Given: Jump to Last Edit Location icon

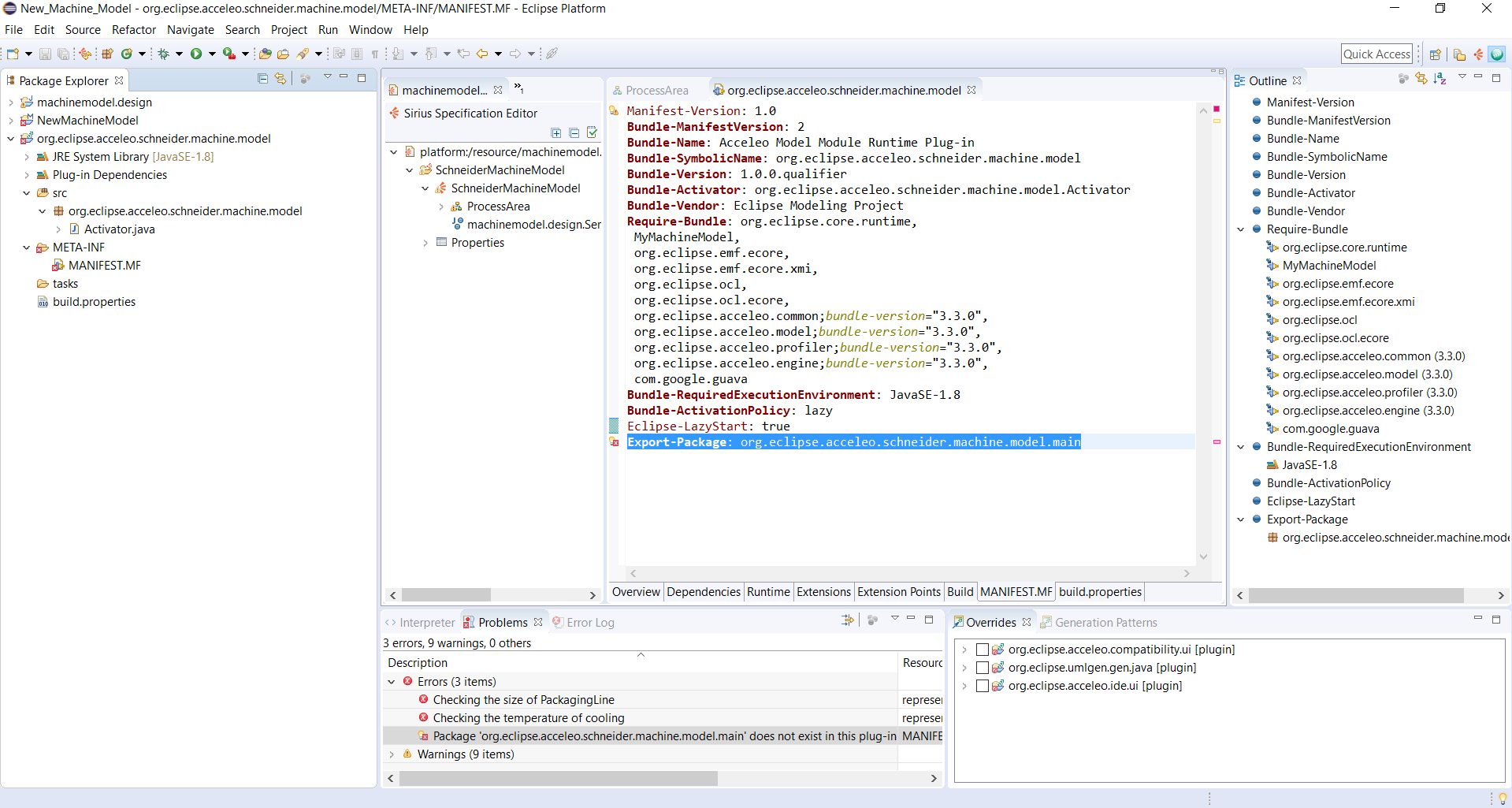Looking at the screenshot, I should 463,54.
